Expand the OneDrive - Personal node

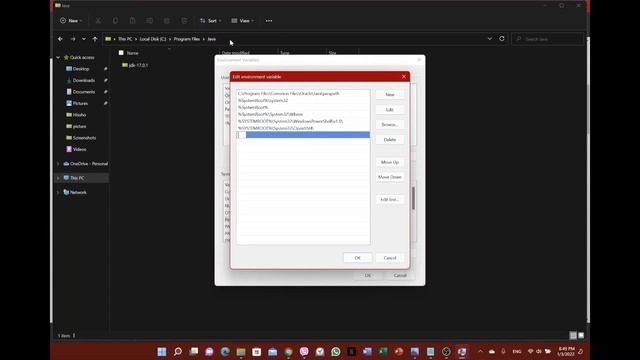pyautogui.click(x=58, y=164)
